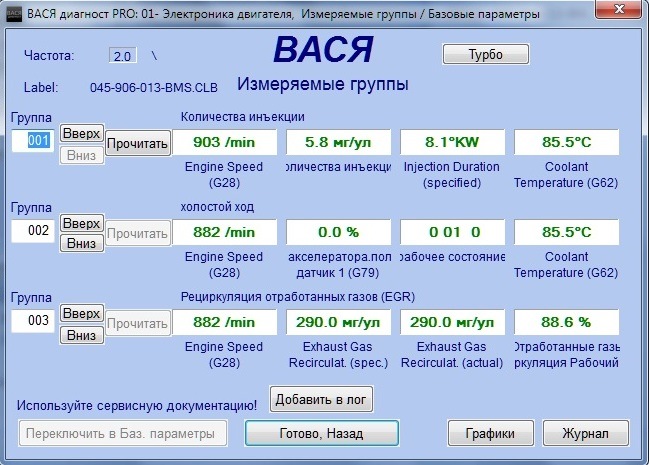Click the Турбо button
This screenshot has height=465, width=649.
click(x=486, y=54)
